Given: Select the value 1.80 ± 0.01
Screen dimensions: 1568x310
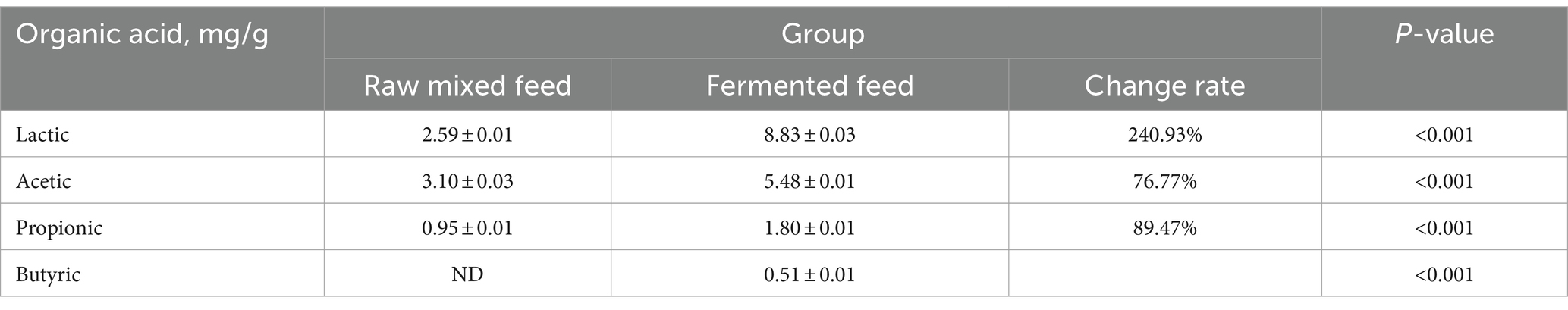Looking at the screenshot, I should click(x=809, y=227).
